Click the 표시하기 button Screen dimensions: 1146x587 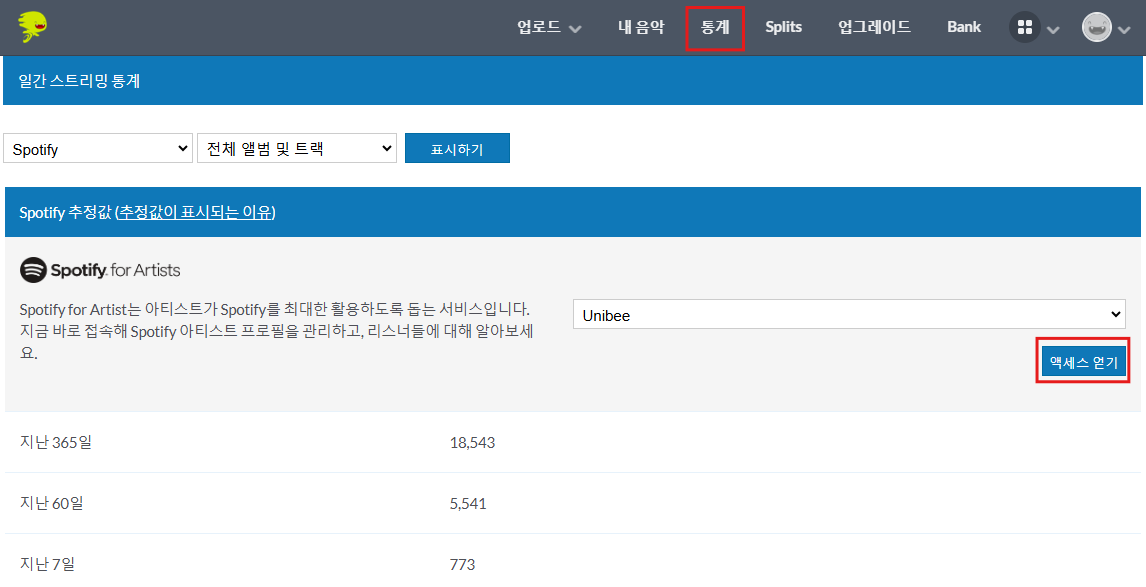[457, 148]
